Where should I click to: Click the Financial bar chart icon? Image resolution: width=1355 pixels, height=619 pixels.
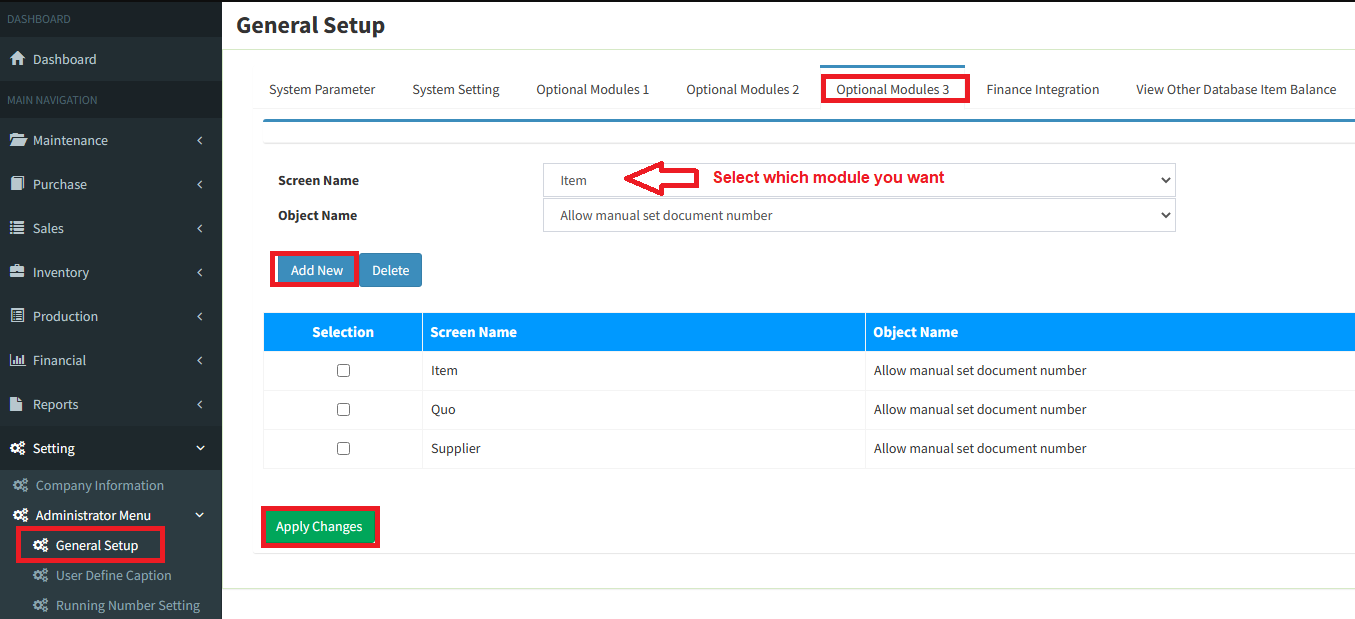click(x=17, y=360)
